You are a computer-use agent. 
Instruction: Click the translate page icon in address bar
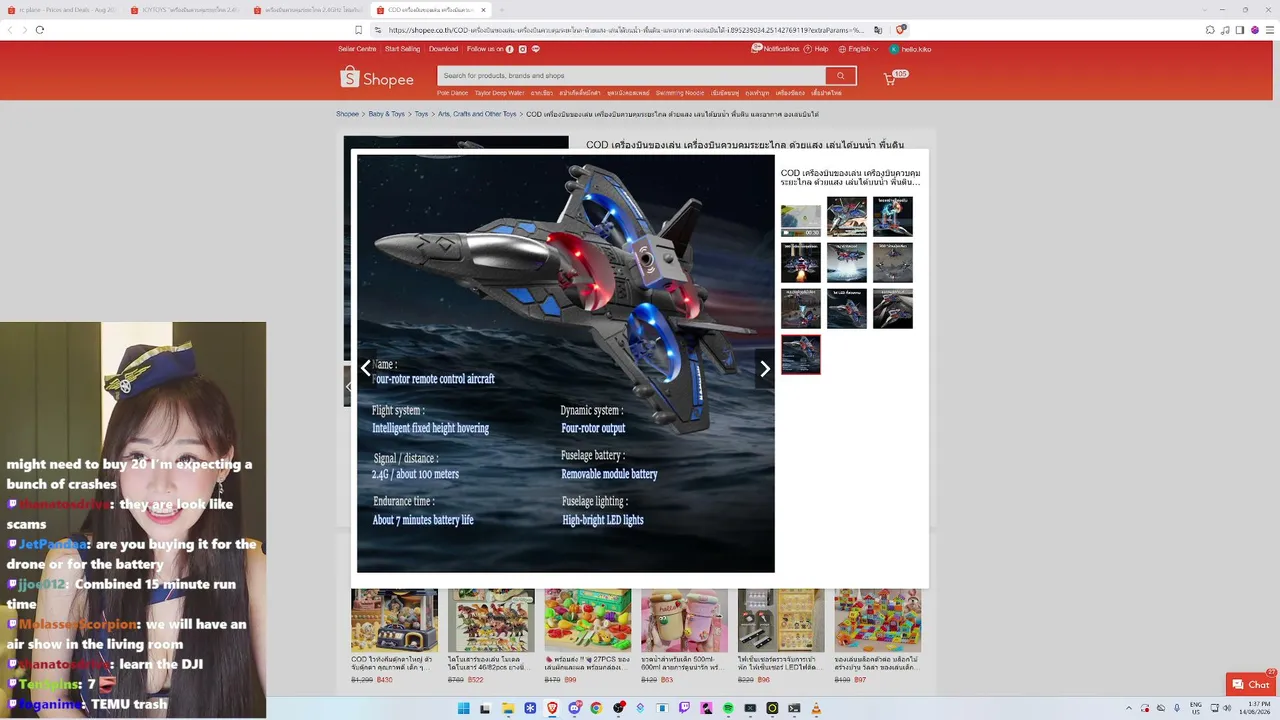878,30
